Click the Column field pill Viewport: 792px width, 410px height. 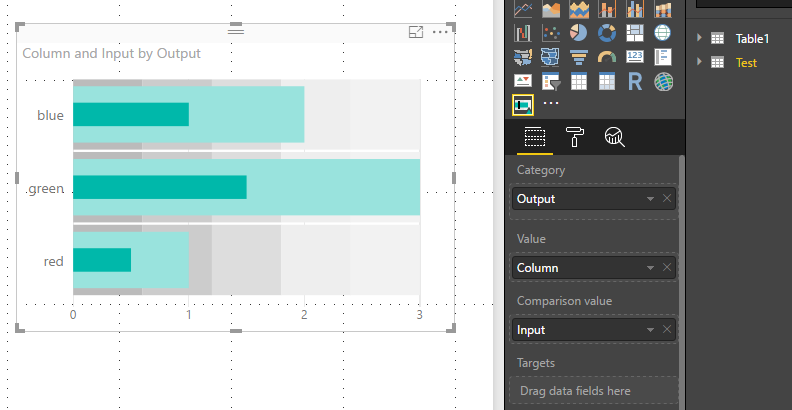(x=593, y=268)
